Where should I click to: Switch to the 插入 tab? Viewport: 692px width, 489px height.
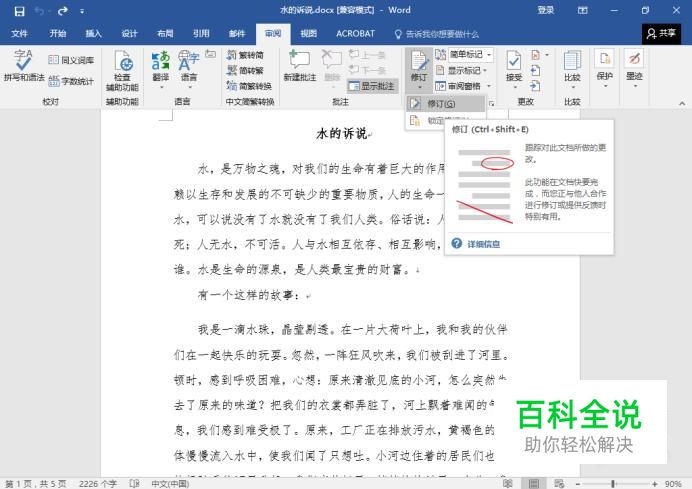click(x=93, y=34)
